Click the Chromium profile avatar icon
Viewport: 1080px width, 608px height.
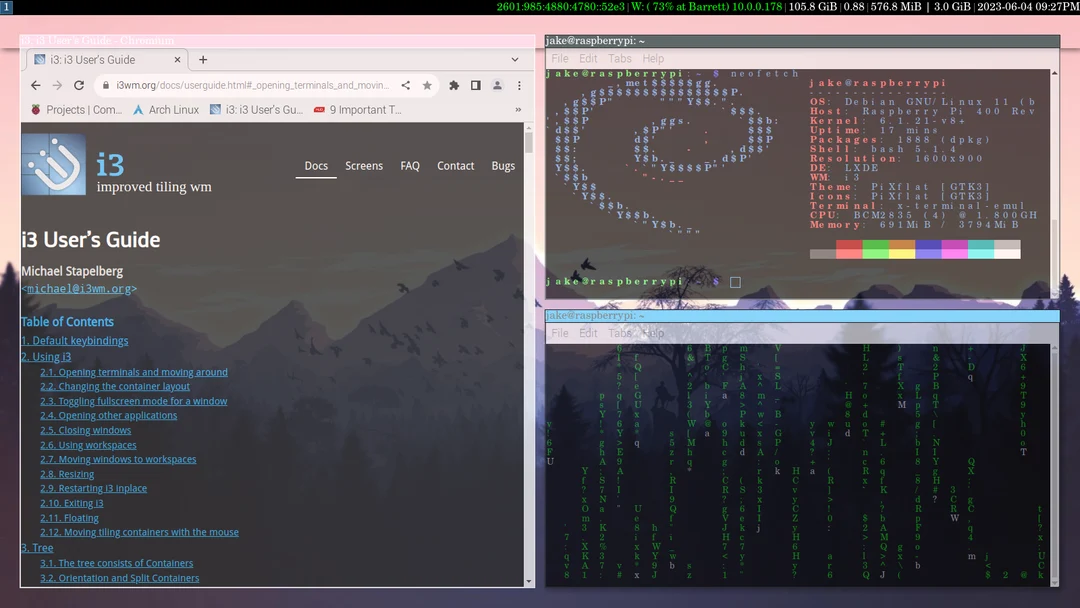496,85
